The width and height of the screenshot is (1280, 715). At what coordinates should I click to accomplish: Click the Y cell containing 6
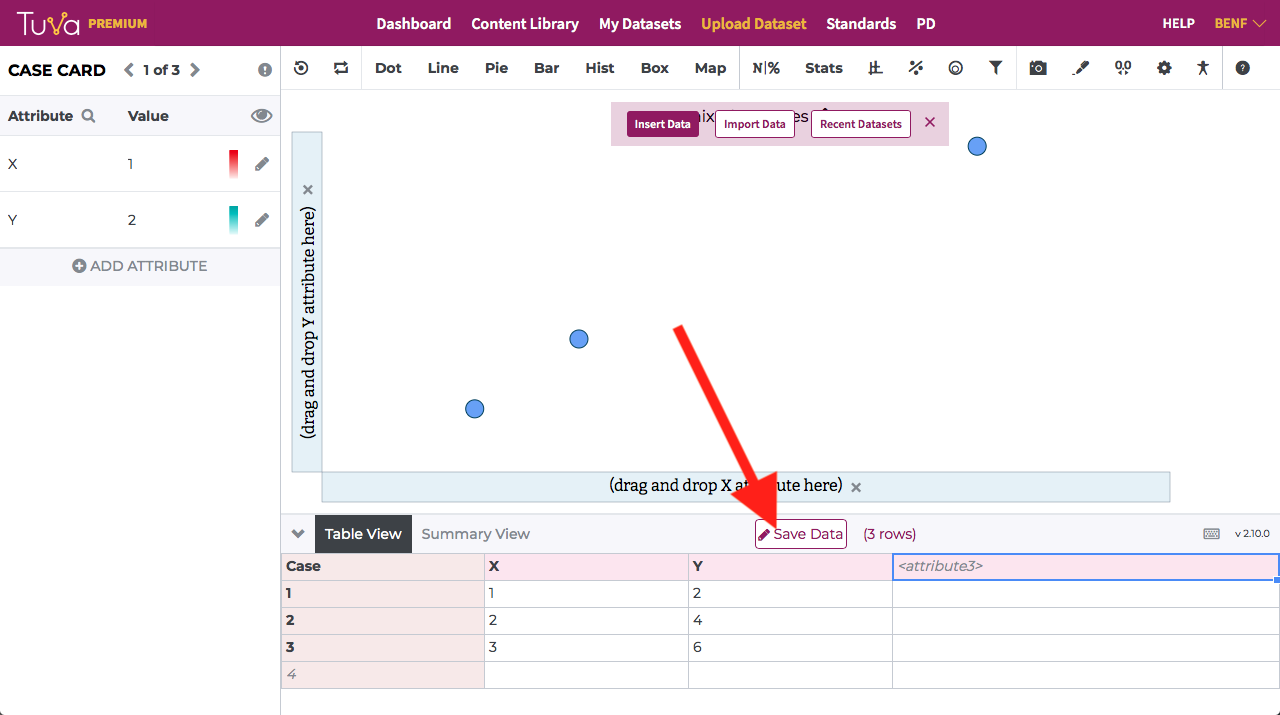[791, 648]
